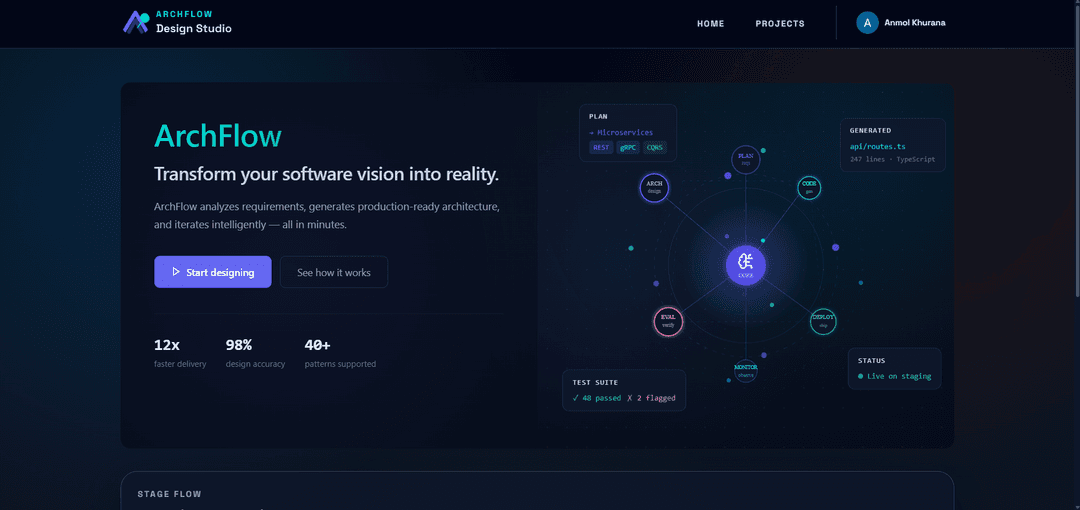This screenshot has height=510, width=1080.
Task: Click the TEST SUITE card title
Action: tap(595, 382)
